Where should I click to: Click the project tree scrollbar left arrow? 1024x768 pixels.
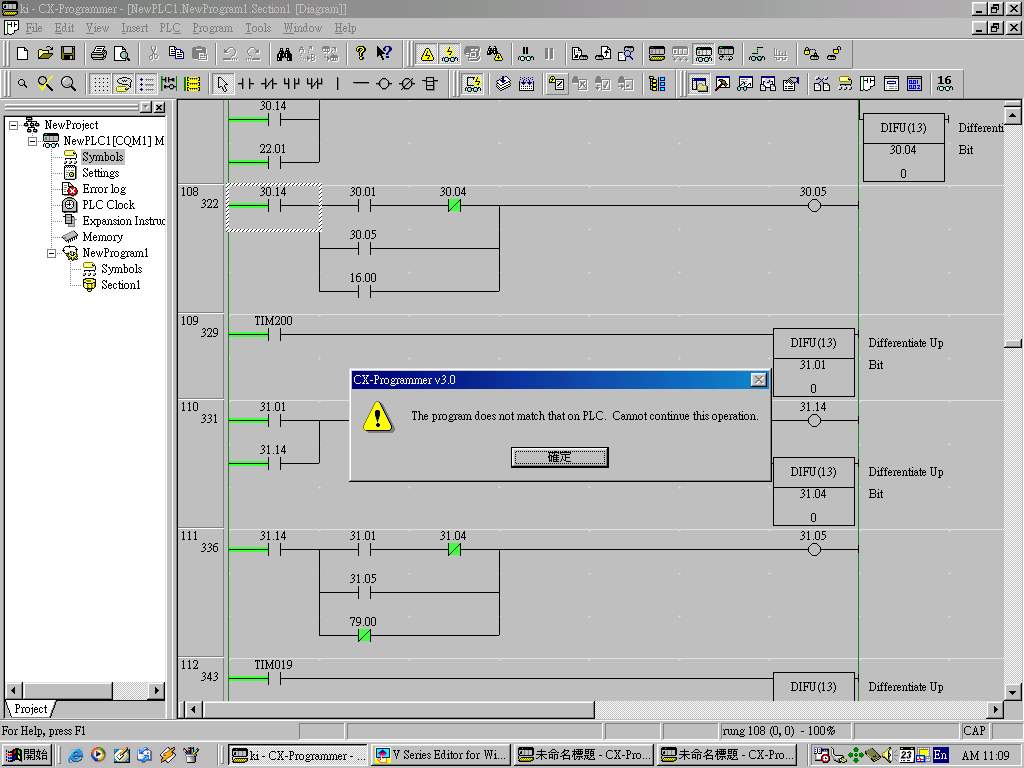(14, 690)
